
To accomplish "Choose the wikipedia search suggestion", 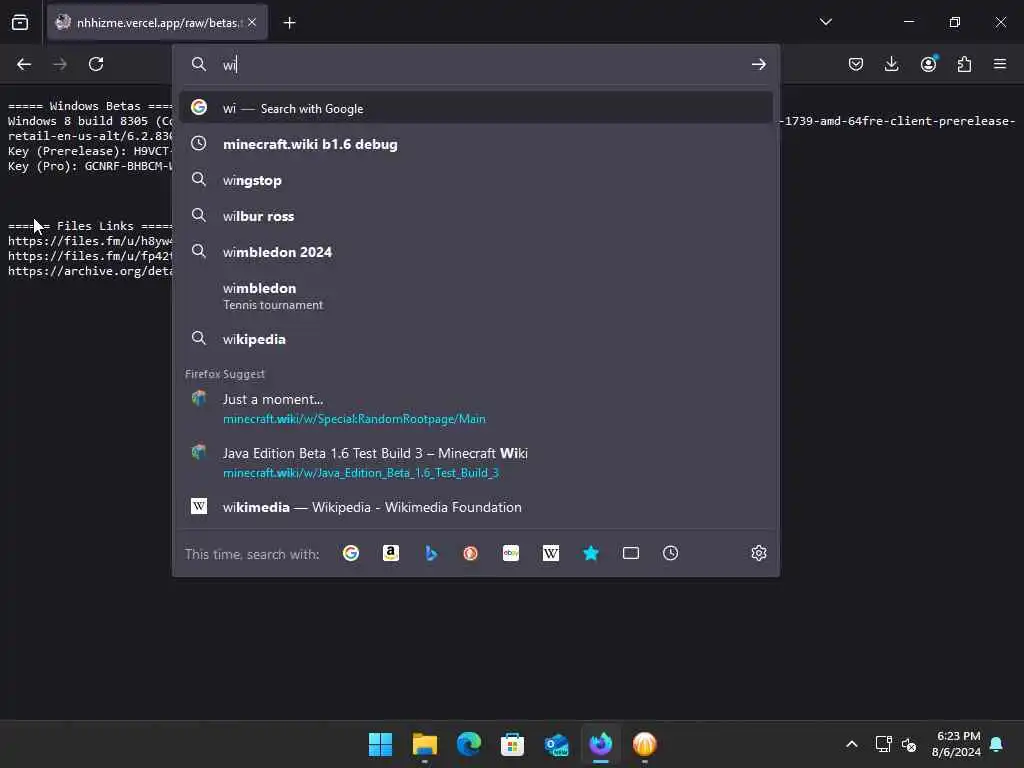I will point(476,339).
